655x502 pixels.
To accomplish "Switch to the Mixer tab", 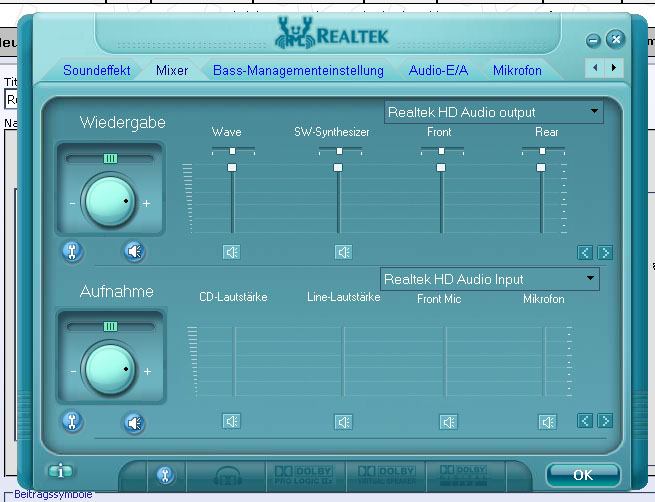I will click(172, 70).
